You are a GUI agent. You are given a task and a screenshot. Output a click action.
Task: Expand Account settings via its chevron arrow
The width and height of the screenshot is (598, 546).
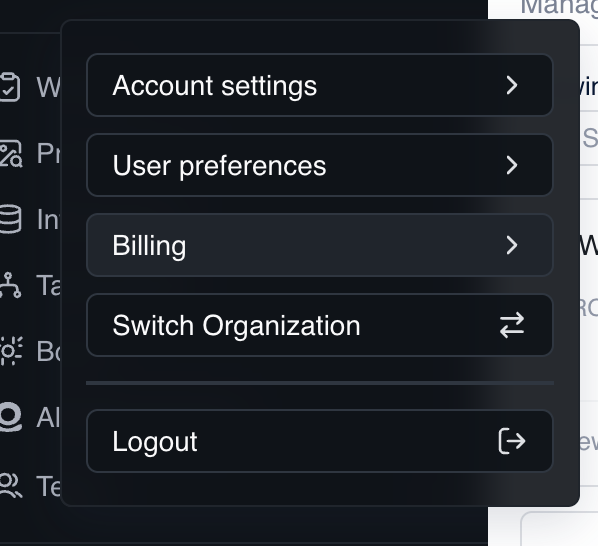[512, 85]
